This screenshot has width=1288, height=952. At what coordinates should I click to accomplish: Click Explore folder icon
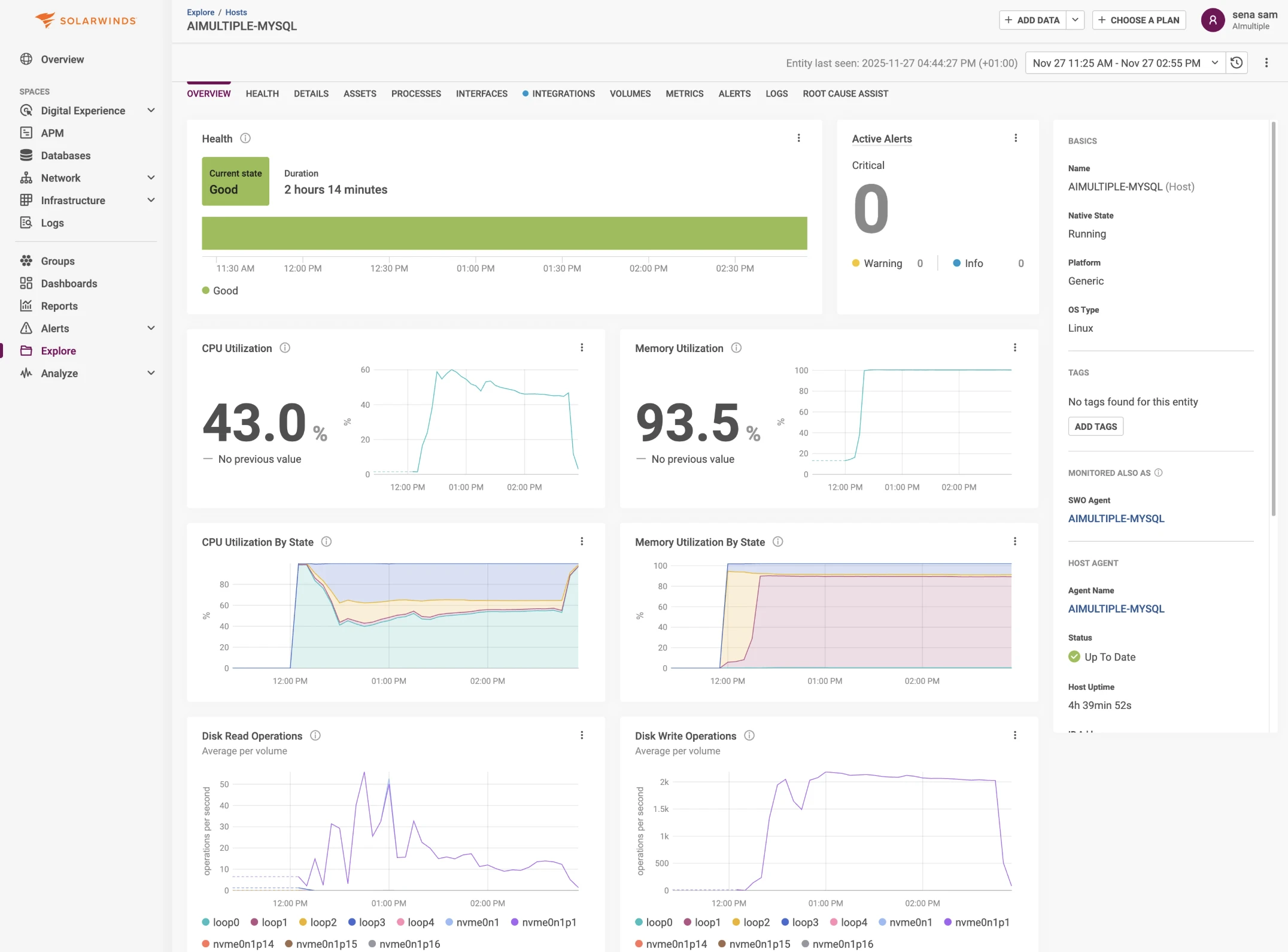26,350
